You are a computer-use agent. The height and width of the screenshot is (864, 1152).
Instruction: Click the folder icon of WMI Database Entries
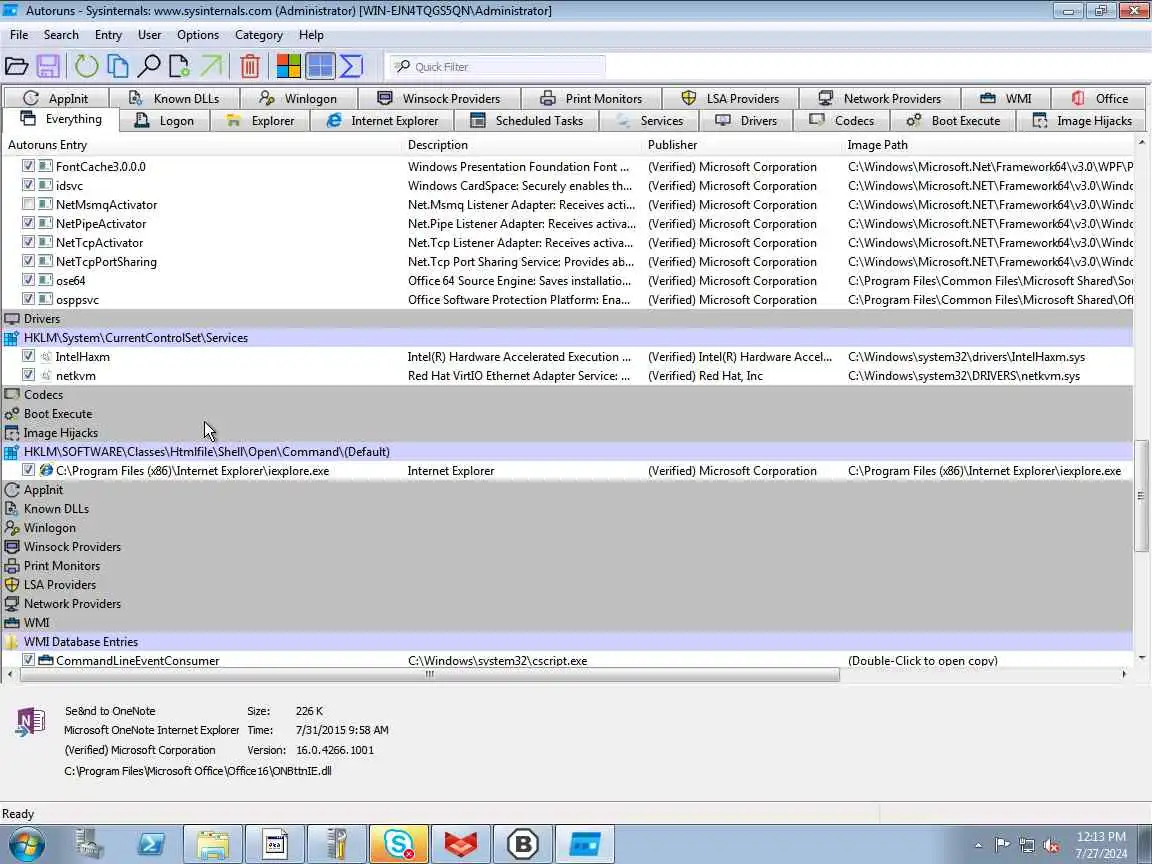(x=11, y=641)
